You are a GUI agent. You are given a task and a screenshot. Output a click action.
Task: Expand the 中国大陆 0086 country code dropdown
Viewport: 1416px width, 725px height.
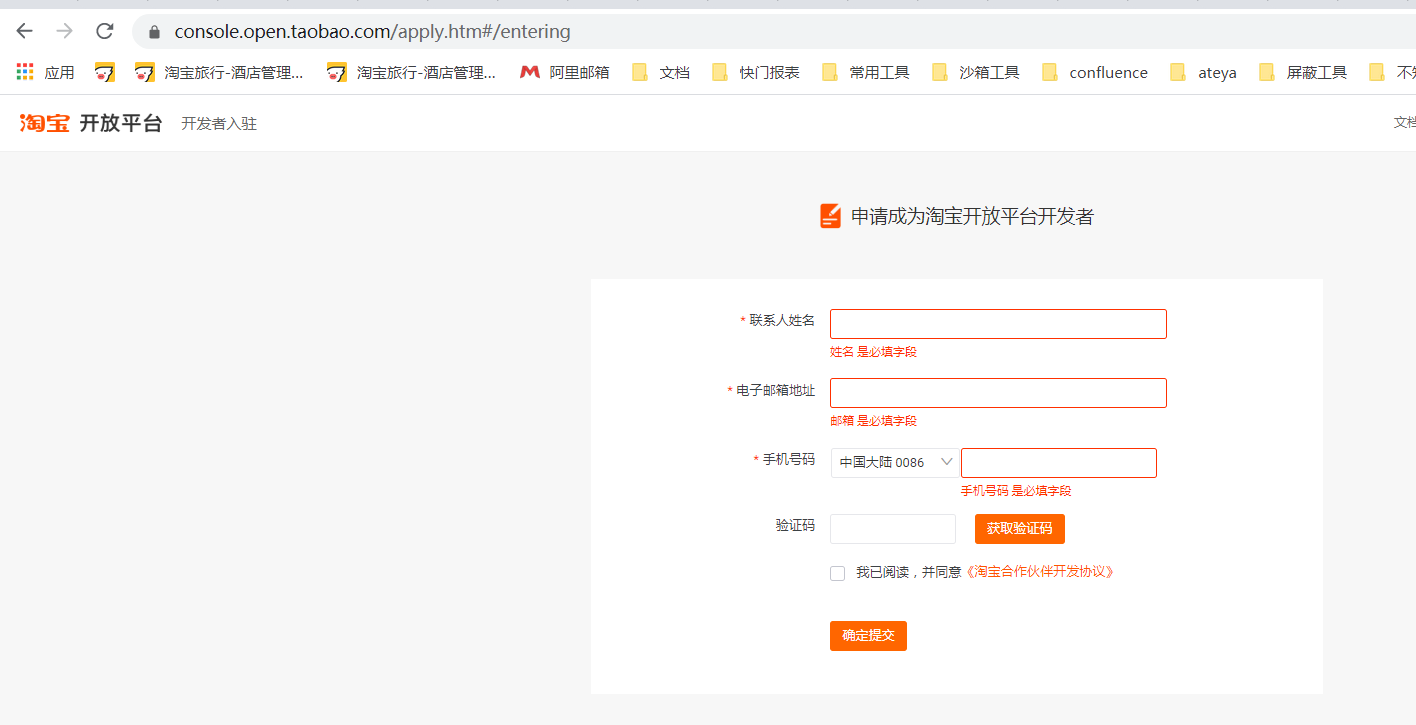895,462
